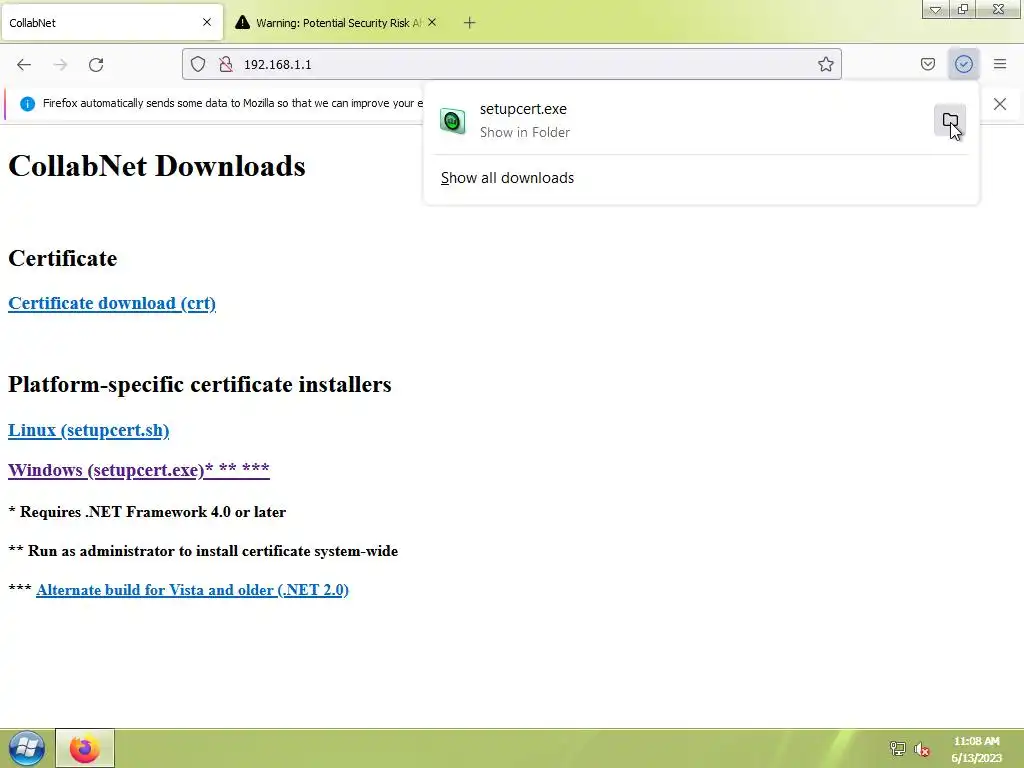
Task: Open Alternate build for Vista link
Action: coord(192,590)
